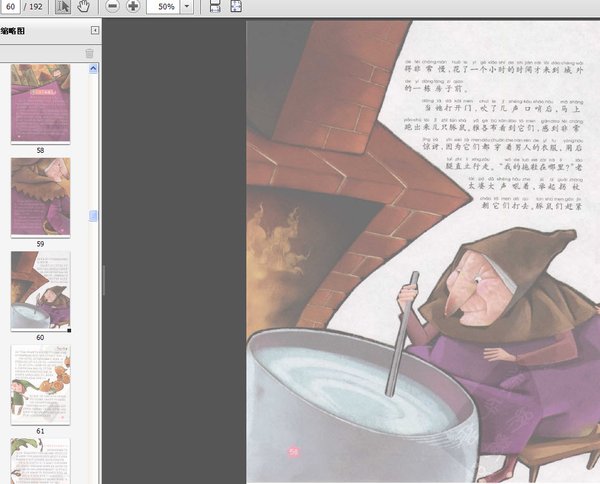Activate the Select tool arrow icon

click(63, 6)
